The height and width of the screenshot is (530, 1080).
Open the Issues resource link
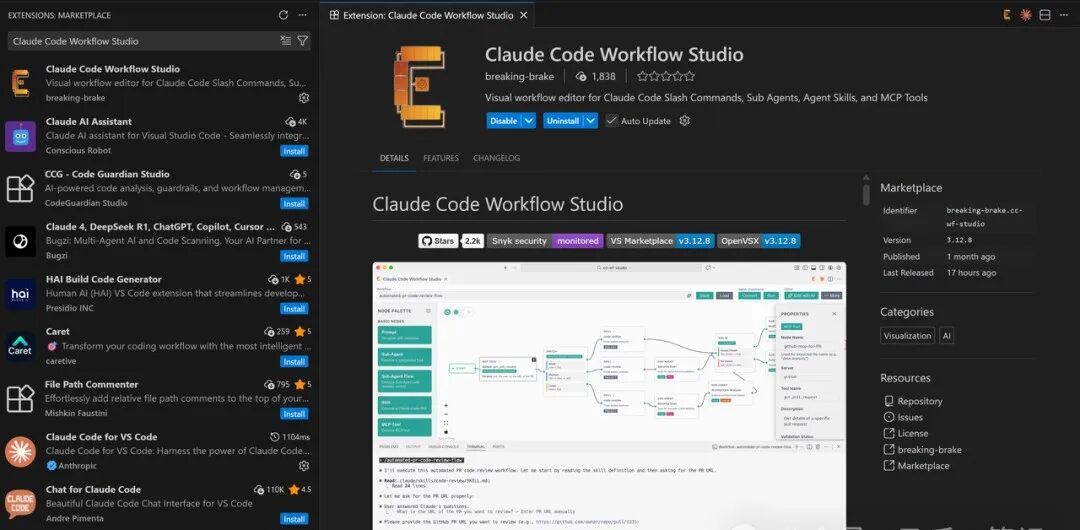click(910, 417)
